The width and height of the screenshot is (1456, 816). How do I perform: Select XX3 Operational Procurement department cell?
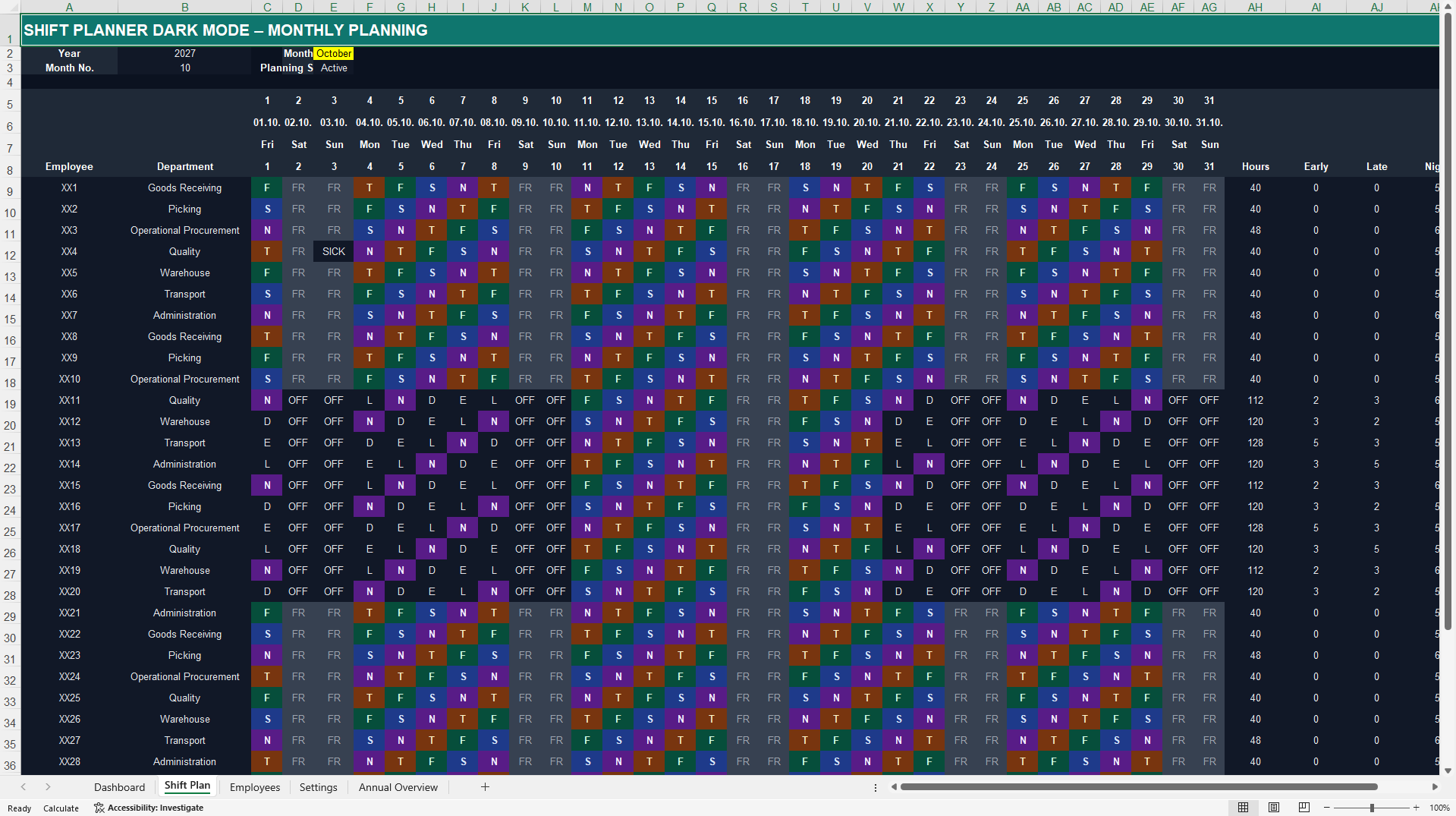click(x=184, y=230)
